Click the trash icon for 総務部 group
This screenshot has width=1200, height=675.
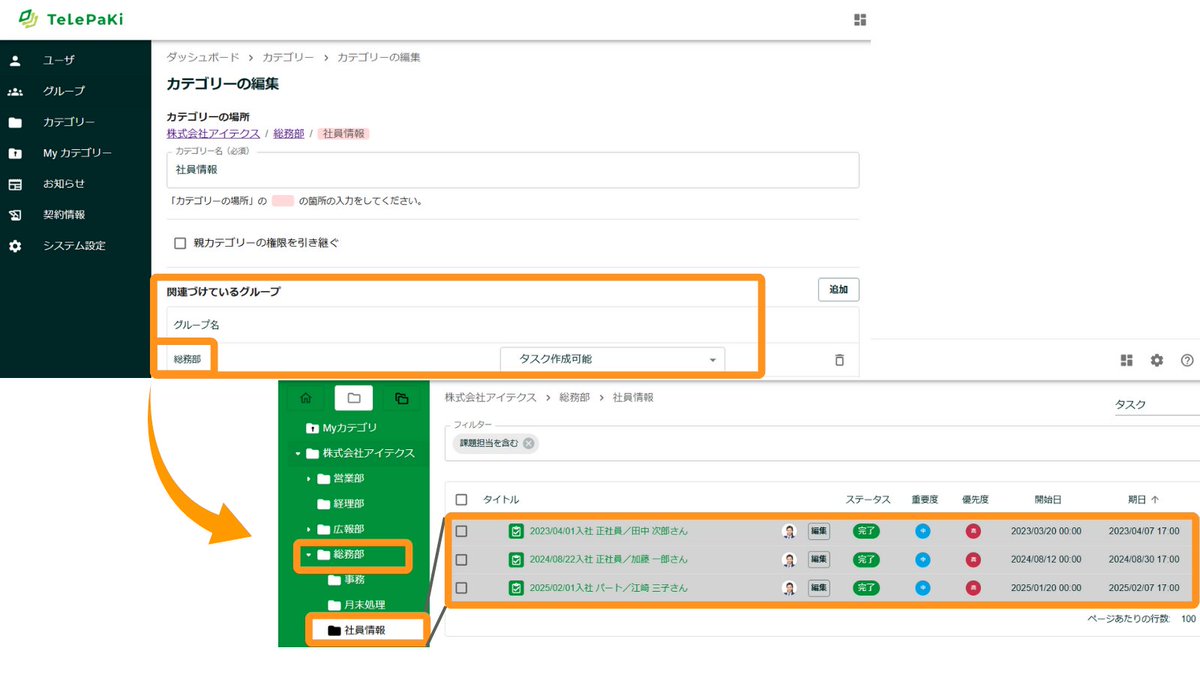coord(839,360)
